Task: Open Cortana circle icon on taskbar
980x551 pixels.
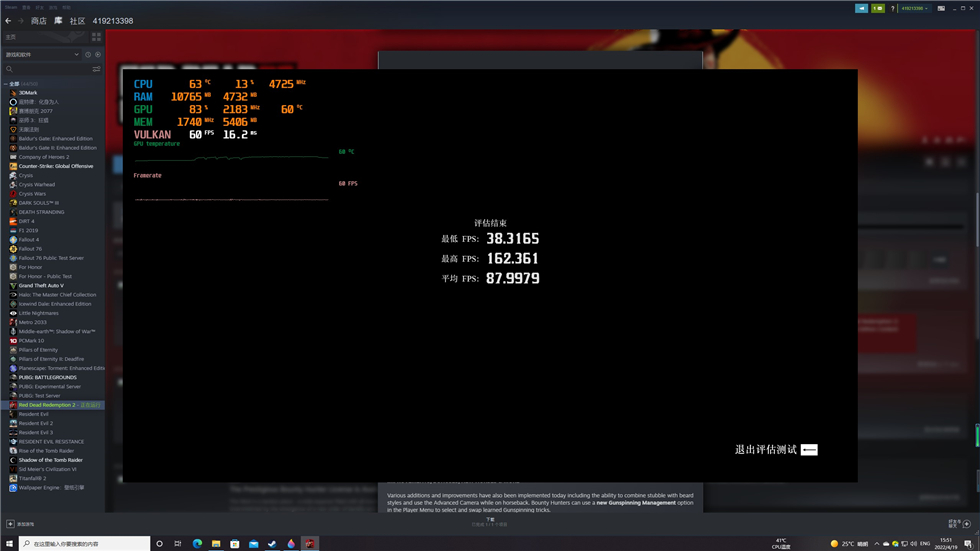Action: [x=159, y=544]
